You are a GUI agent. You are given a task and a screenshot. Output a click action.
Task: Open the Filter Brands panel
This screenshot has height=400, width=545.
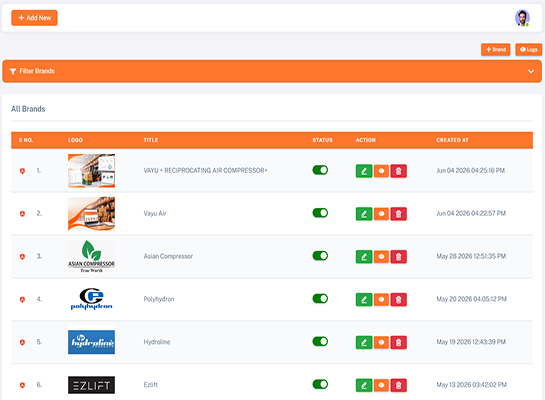272,71
